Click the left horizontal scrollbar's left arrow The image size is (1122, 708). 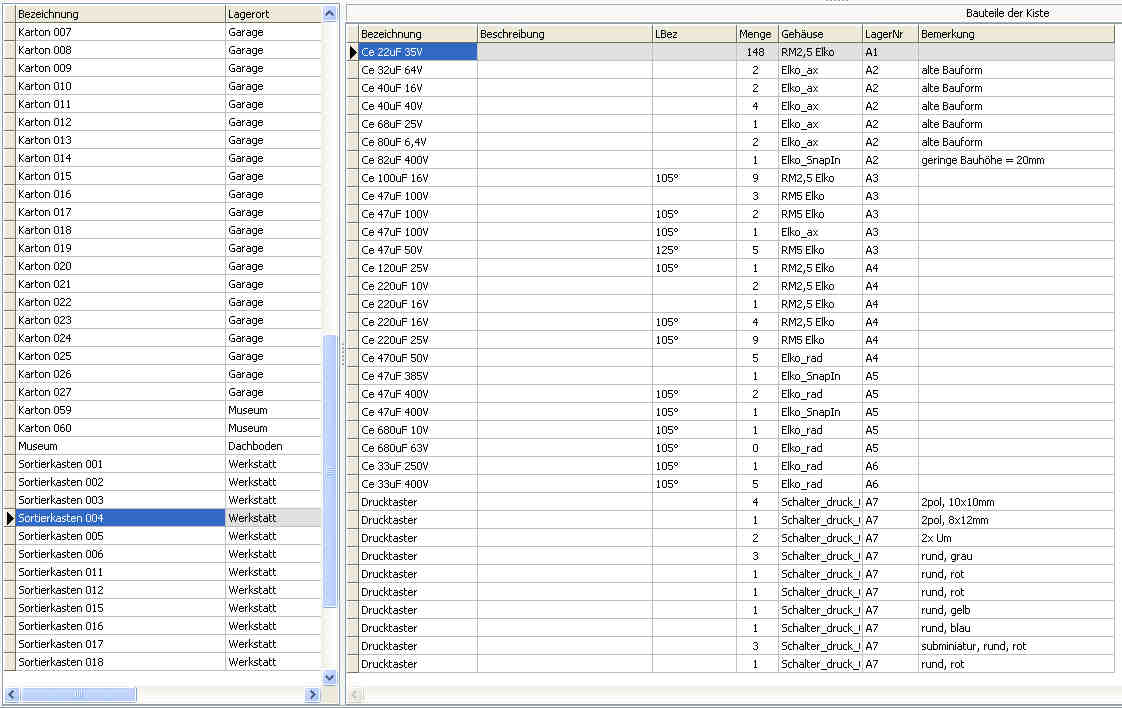(11, 694)
